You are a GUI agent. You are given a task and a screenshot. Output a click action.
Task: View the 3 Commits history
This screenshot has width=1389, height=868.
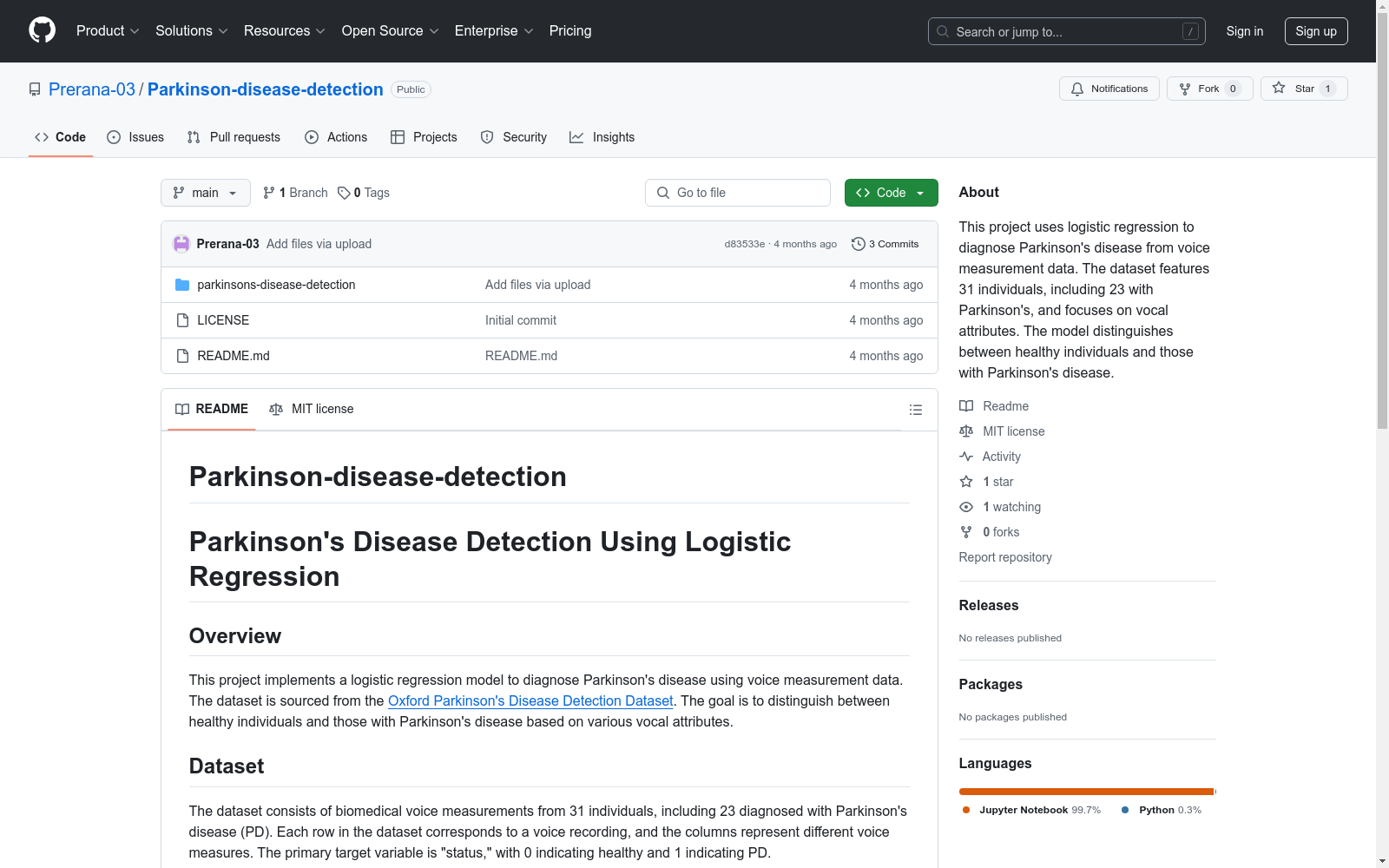tap(885, 244)
